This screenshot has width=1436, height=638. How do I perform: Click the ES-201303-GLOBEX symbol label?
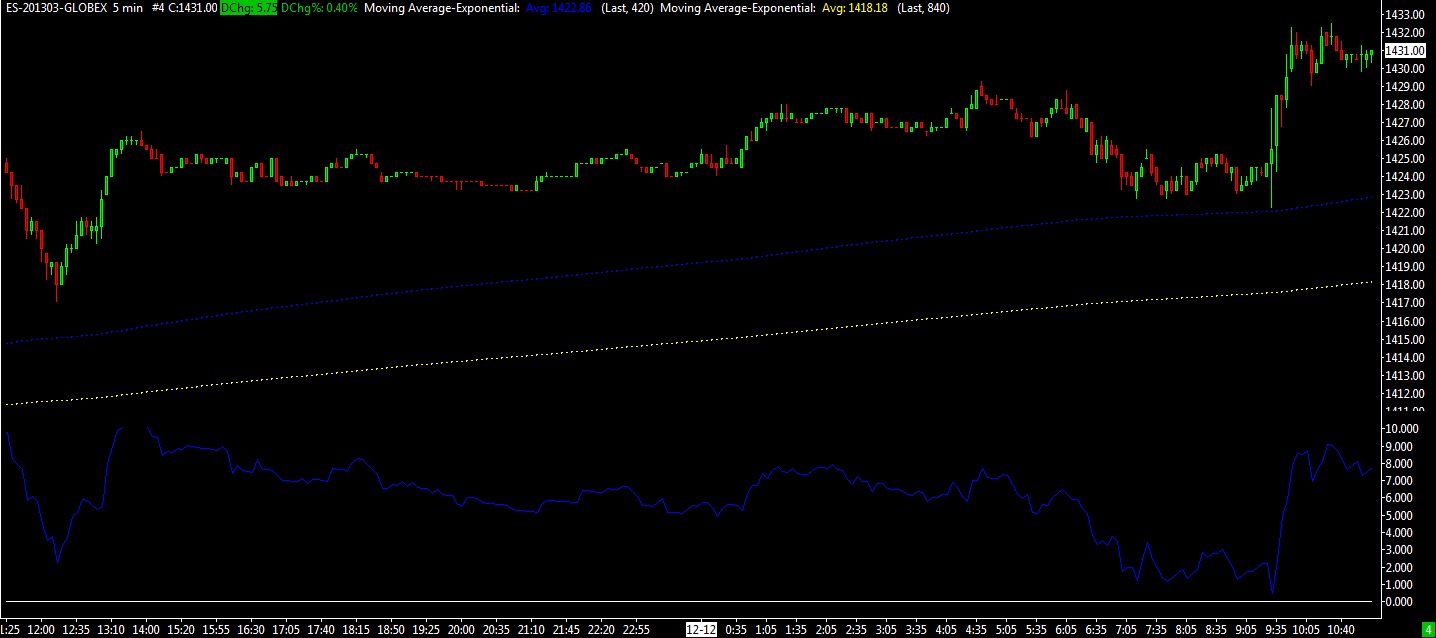tap(56, 8)
